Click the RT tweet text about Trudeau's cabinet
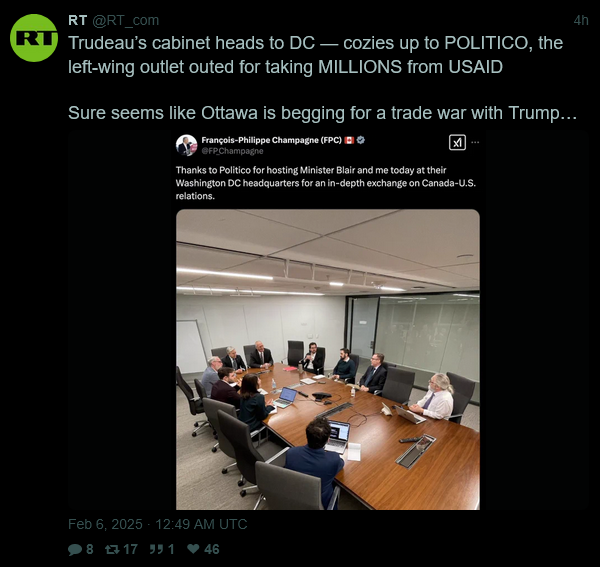The height and width of the screenshot is (567, 600). (x=322, y=78)
